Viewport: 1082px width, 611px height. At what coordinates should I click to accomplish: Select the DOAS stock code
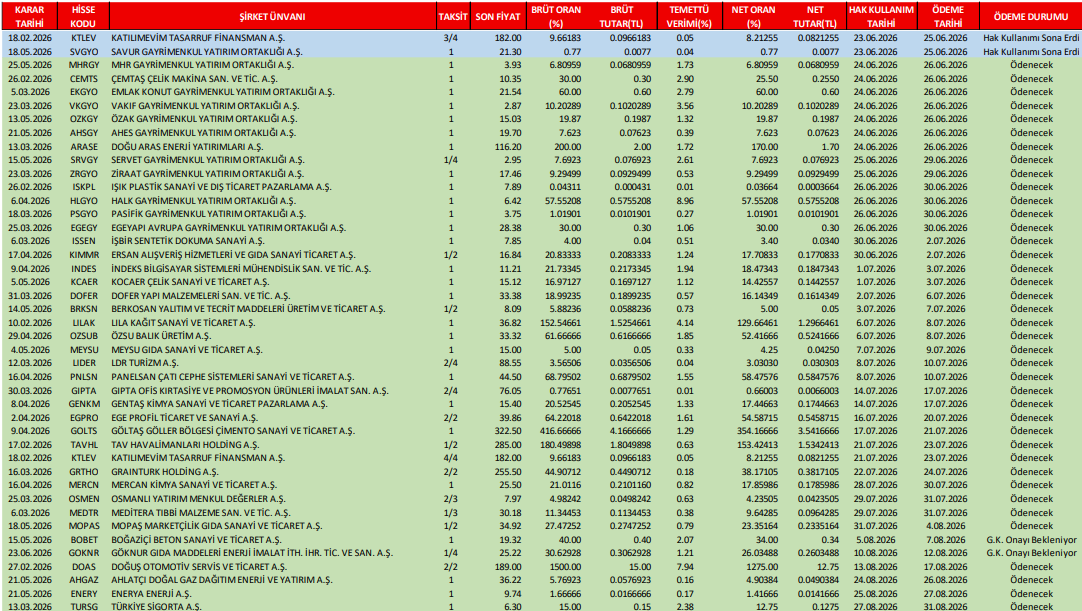[83, 566]
